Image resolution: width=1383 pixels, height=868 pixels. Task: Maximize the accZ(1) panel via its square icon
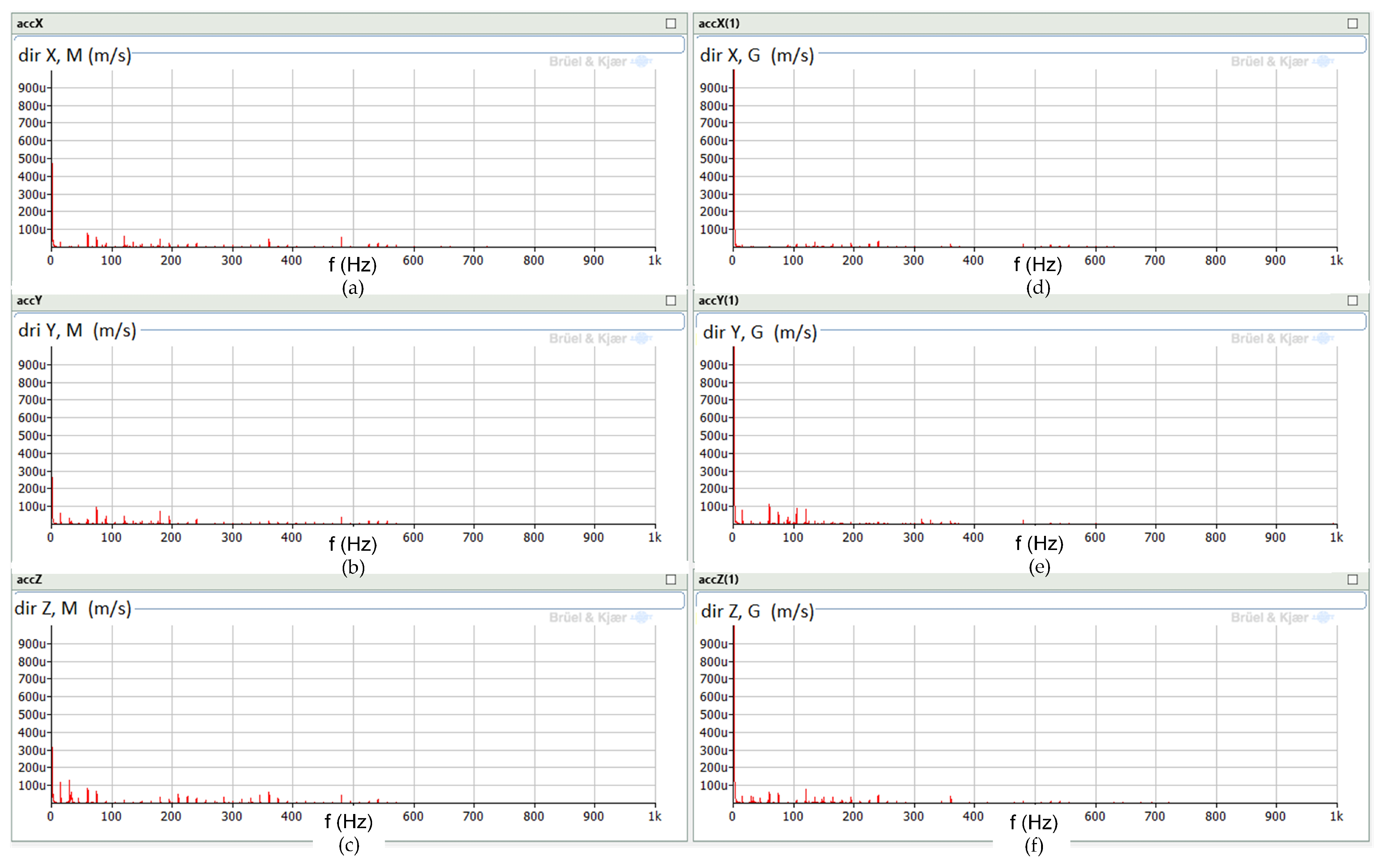(1352, 579)
